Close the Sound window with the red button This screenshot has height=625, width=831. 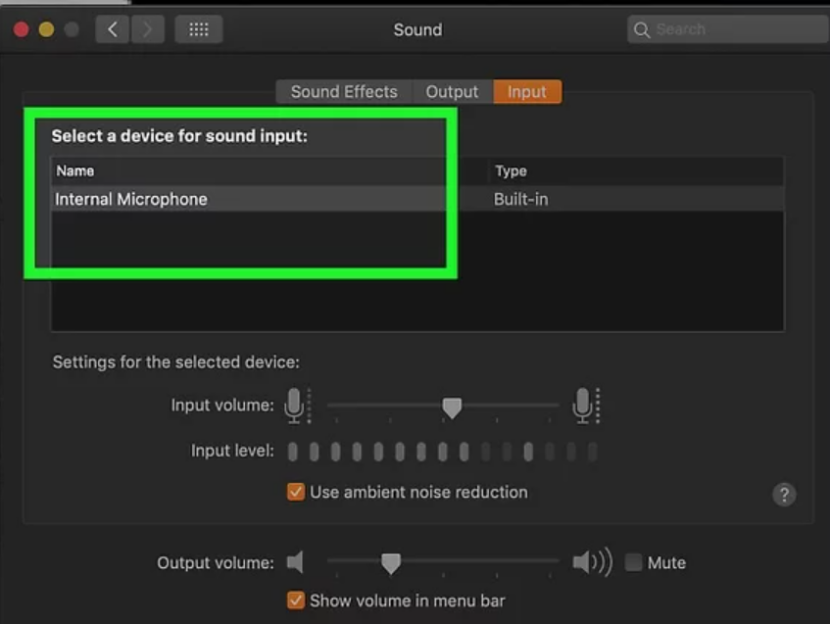(21, 29)
